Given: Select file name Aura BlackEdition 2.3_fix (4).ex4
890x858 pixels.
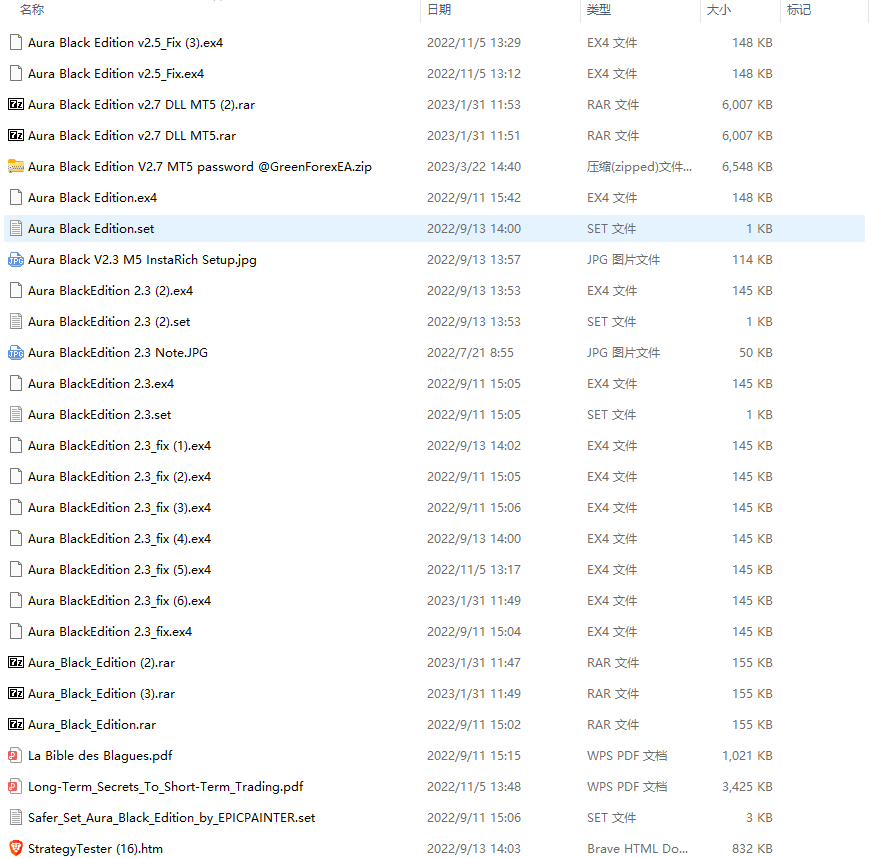Looking at the screenshot, I should pyautogui.click(x=119, y=539).
